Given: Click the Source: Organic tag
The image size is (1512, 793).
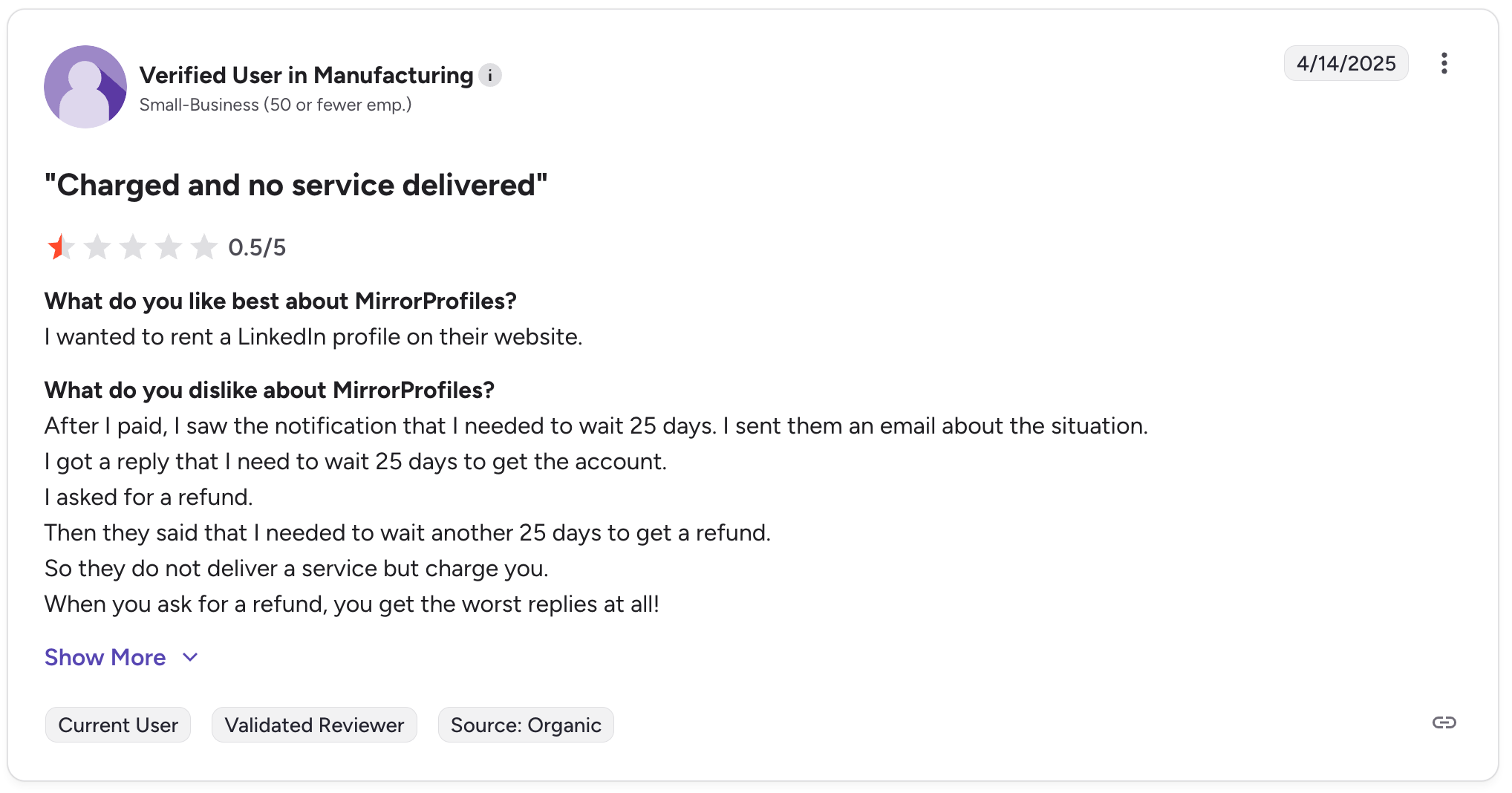Looking at the screenshot, I should (x=526, y=725).
